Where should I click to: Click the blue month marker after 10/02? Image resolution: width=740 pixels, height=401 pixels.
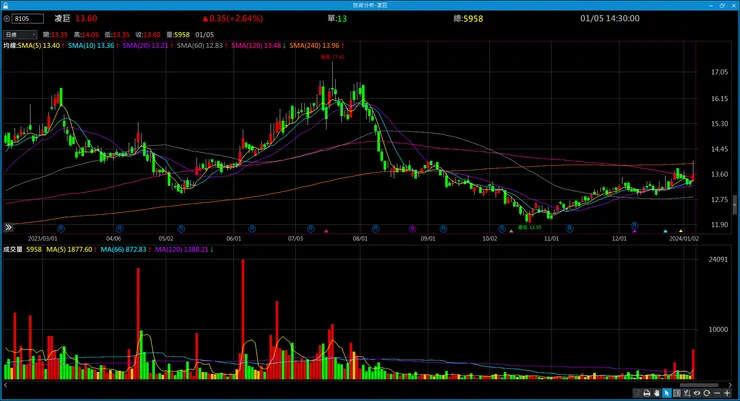(x=502, y=228)
